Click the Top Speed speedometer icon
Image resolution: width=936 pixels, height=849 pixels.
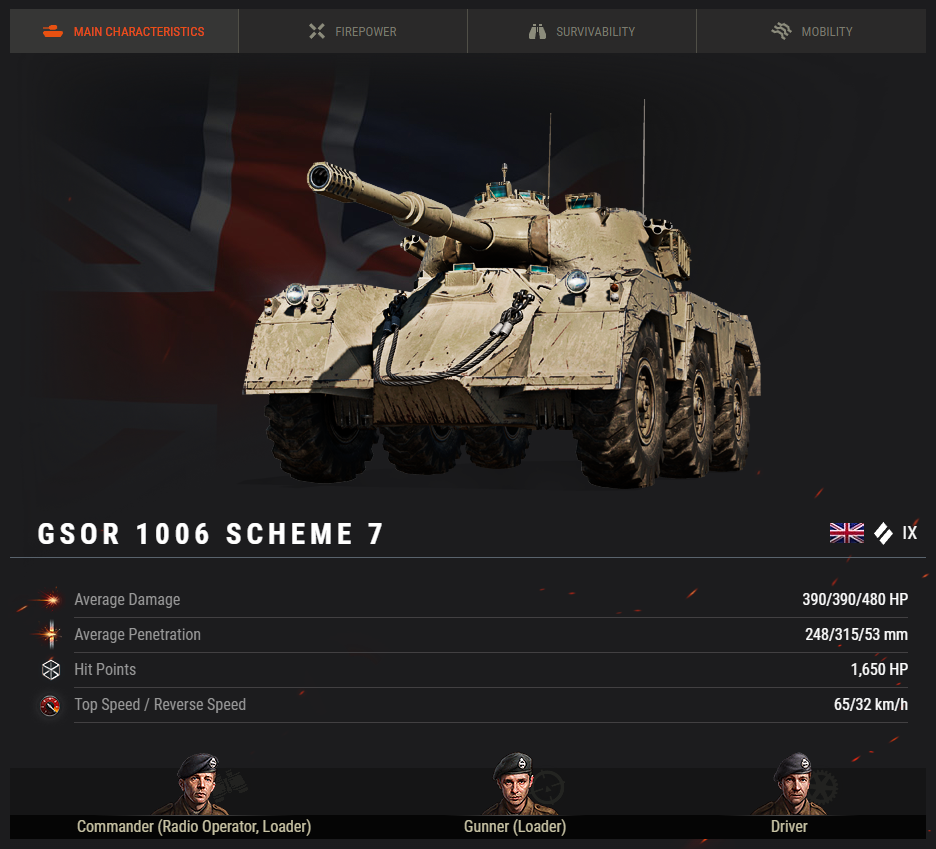click(50, 705)
